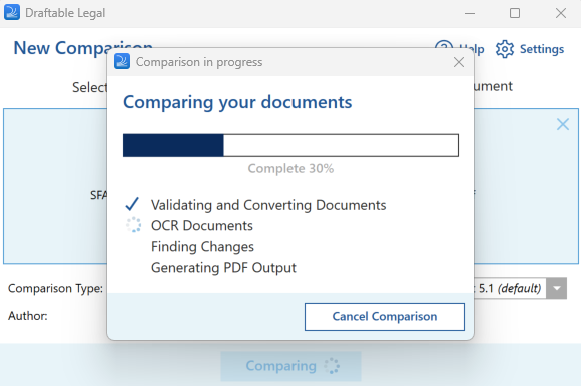The image size is (582, 386).
Task: Click the 30% complete progress bar
Action: point(291,145)
